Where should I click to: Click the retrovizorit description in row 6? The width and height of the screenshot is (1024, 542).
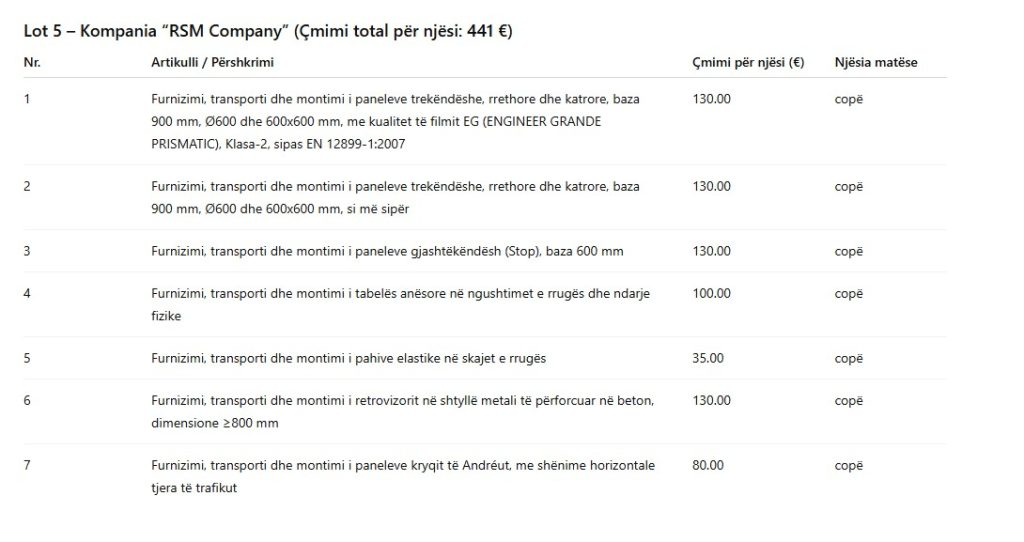(402, 411)
